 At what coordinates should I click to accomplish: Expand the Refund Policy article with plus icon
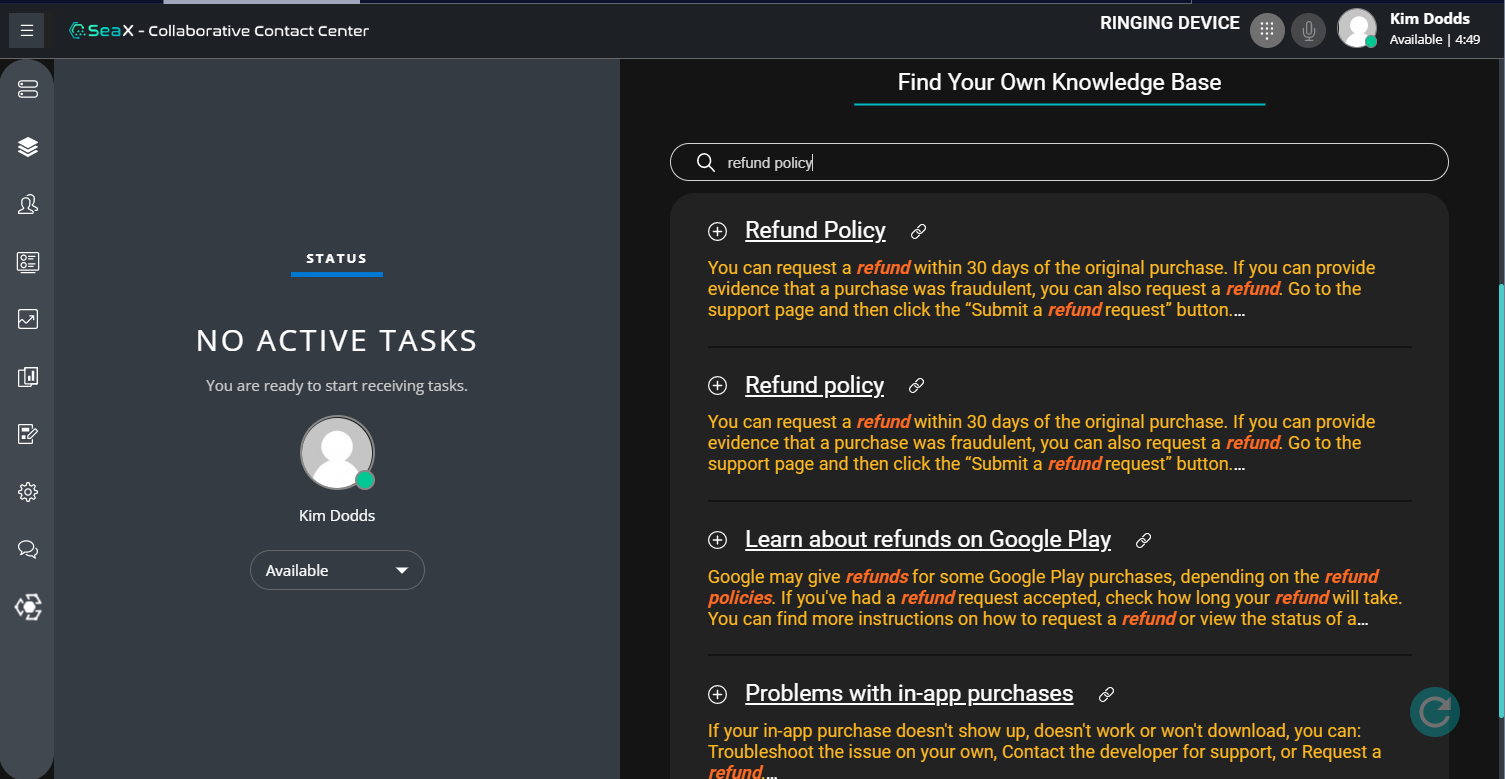click(x=717, y=232)
